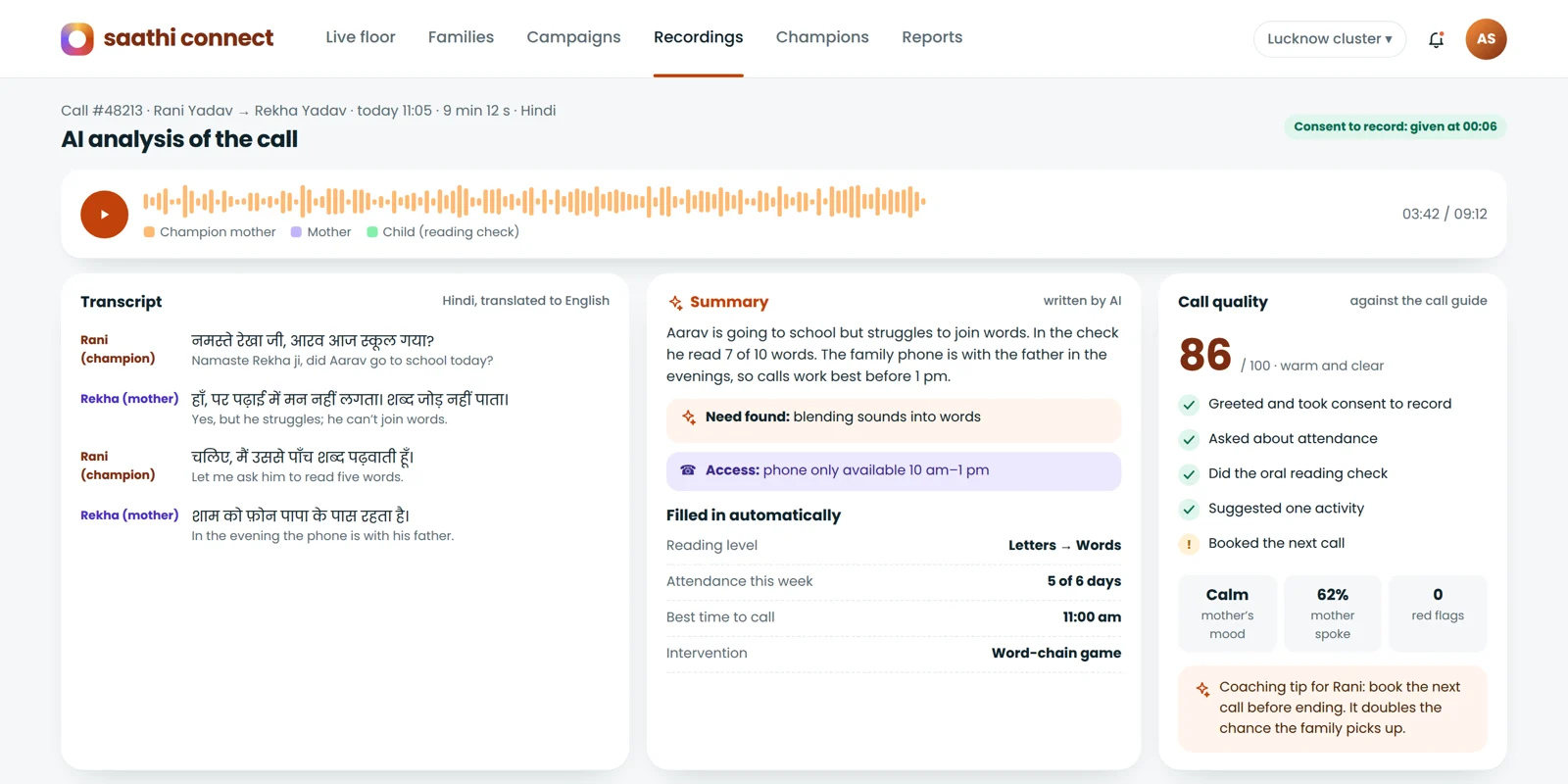Click the Namaste Rekha ji transcript line
This screenshot has height=784, width=1568.
342,361
